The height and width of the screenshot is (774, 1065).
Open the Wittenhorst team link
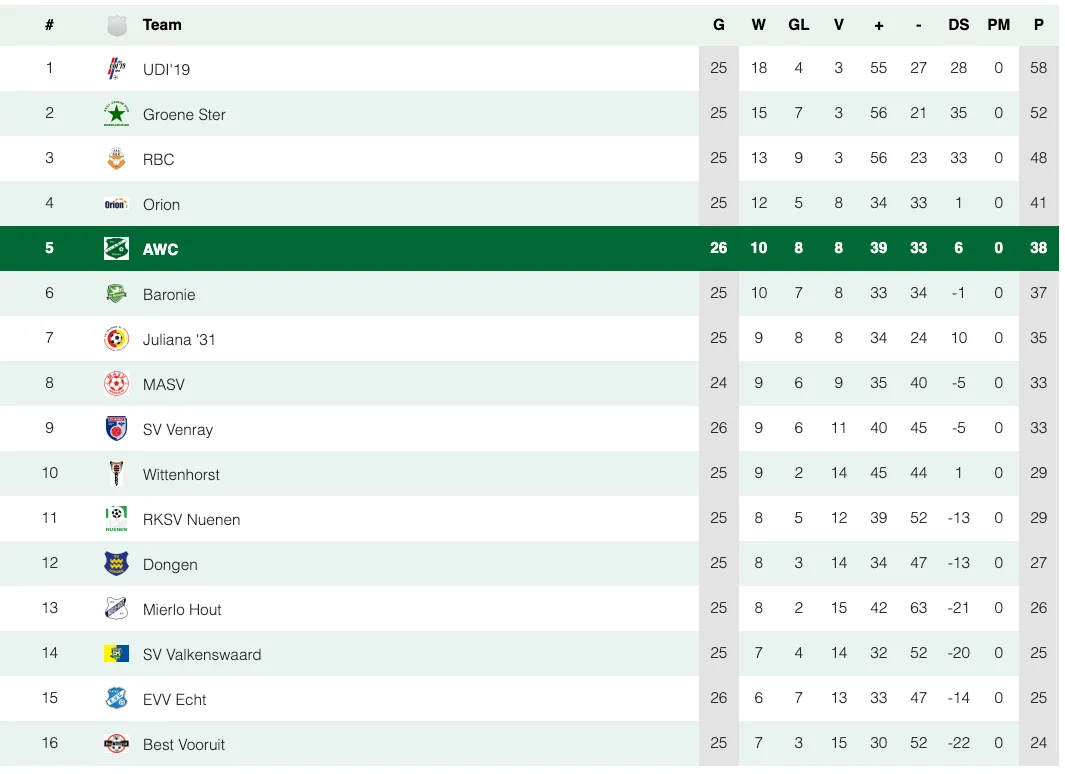[181, 475]
